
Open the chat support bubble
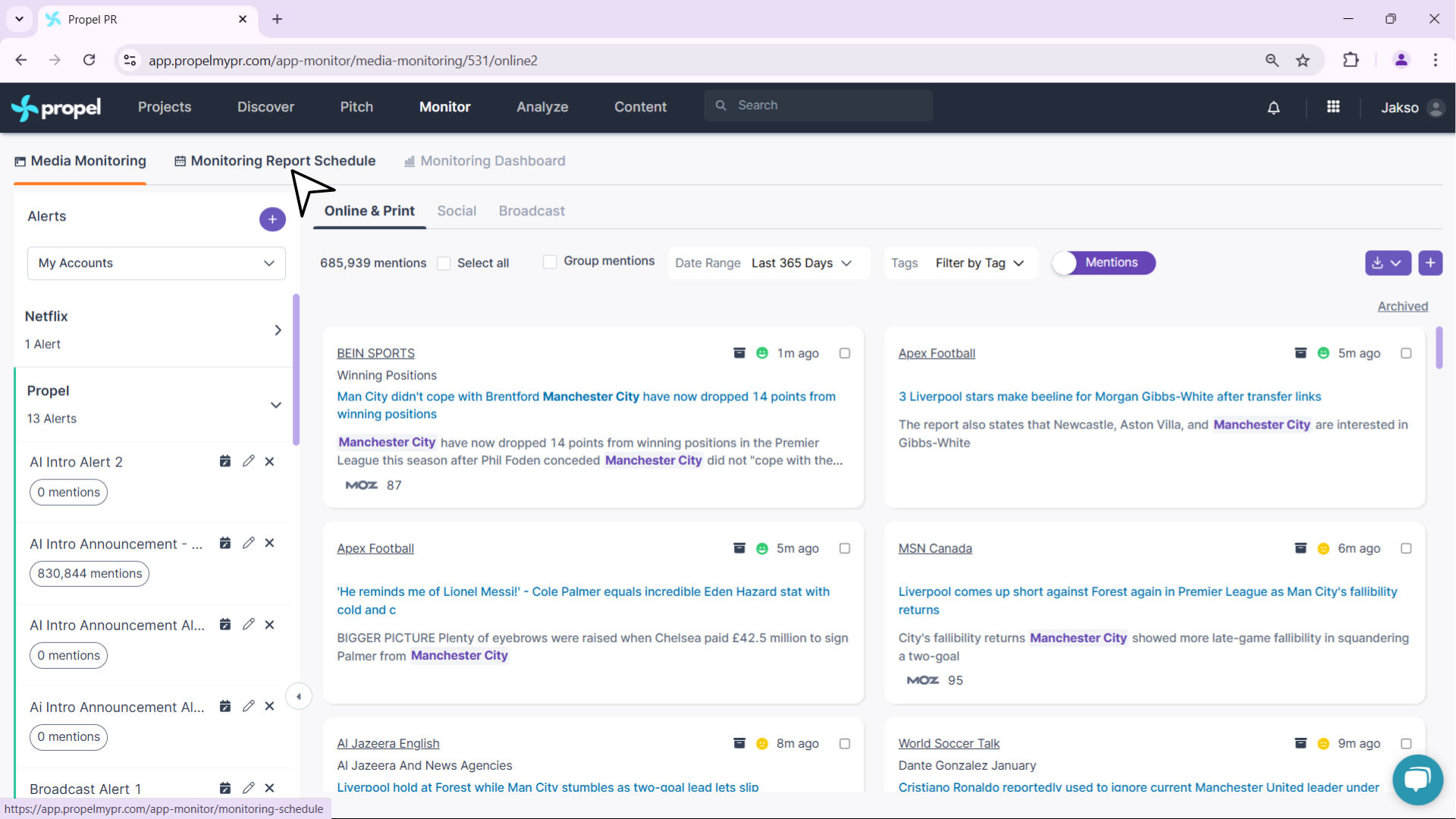pyautogui.click(x=1417, y=780)
